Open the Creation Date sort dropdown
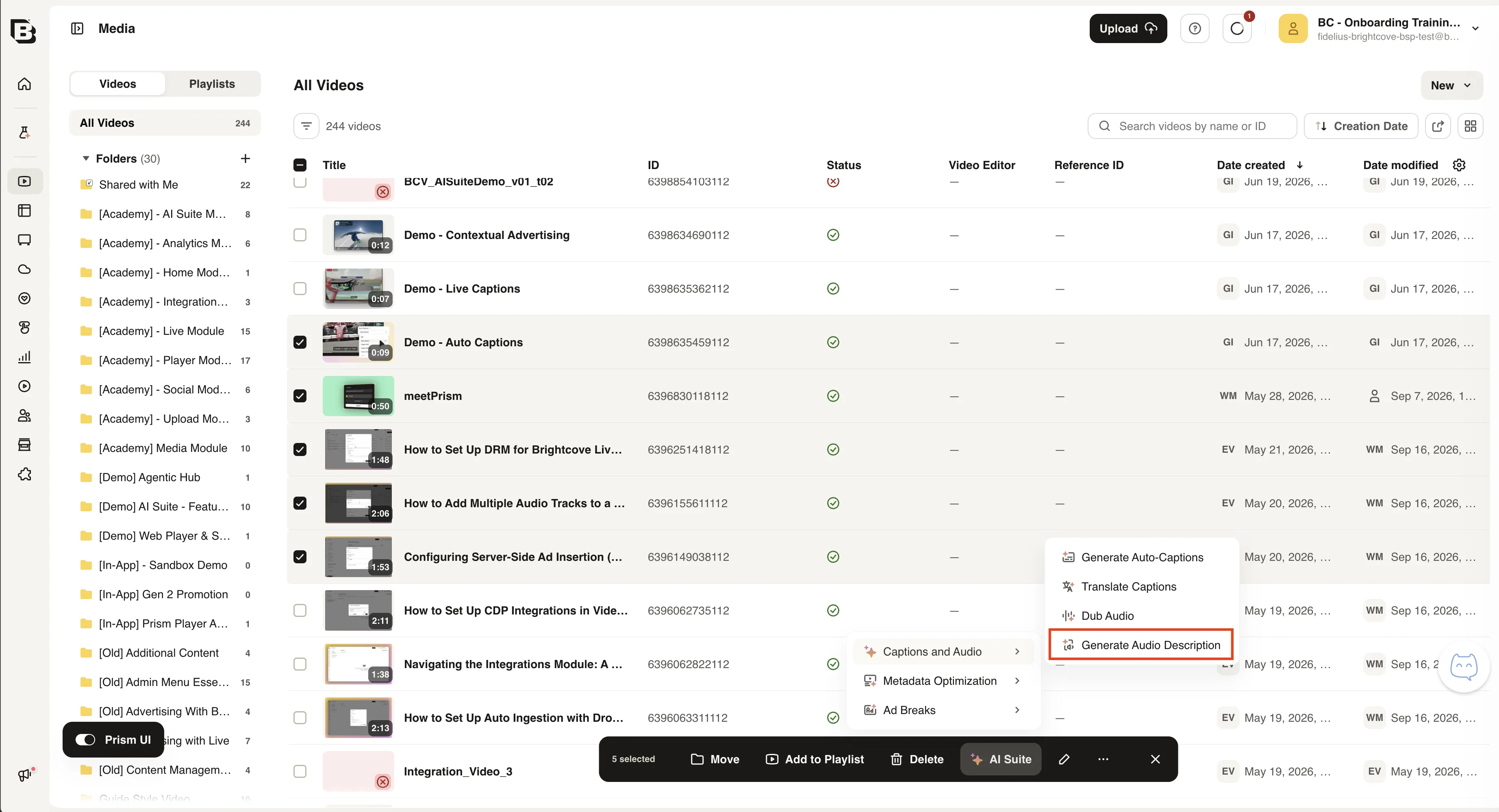The width and height of the screenshot is (1499, 812). coord(1361,126)
